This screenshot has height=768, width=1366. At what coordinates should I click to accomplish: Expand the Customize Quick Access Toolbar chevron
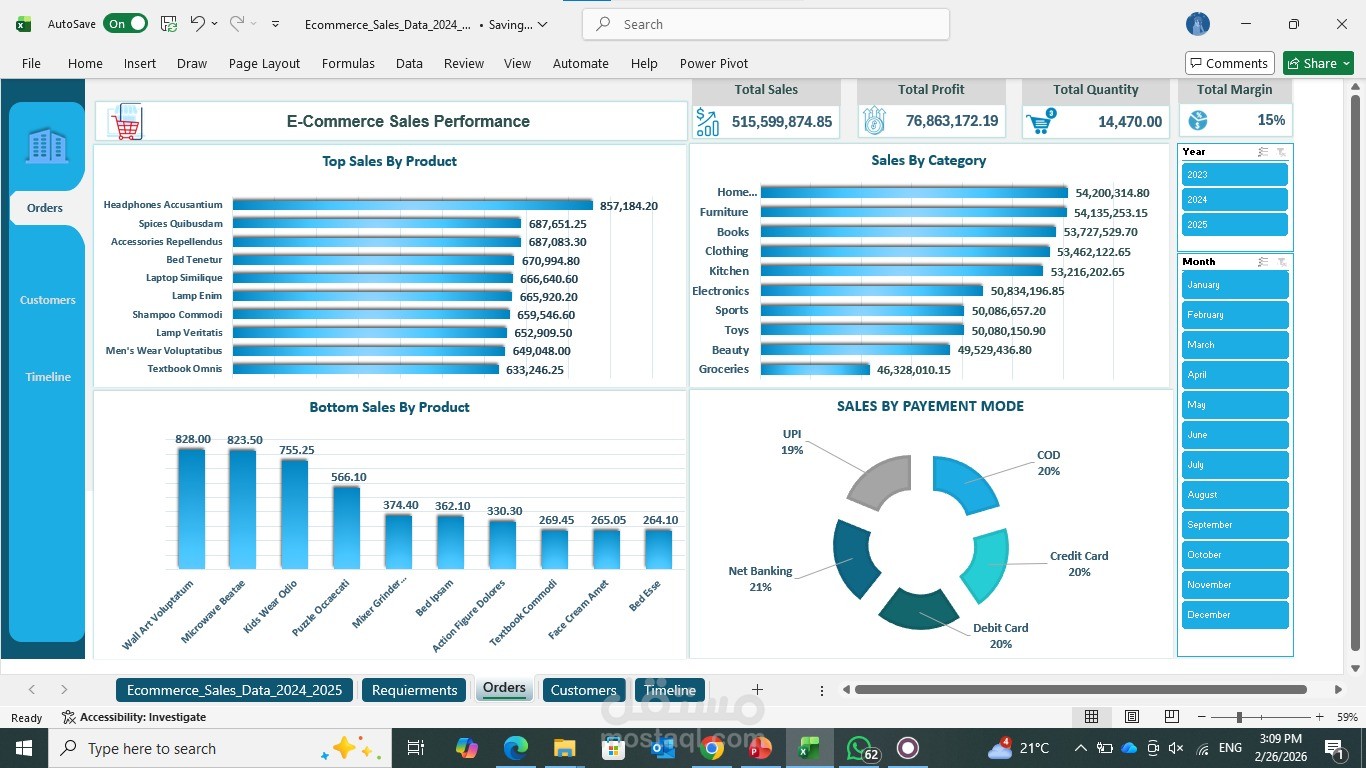click(x=273, y=24)
